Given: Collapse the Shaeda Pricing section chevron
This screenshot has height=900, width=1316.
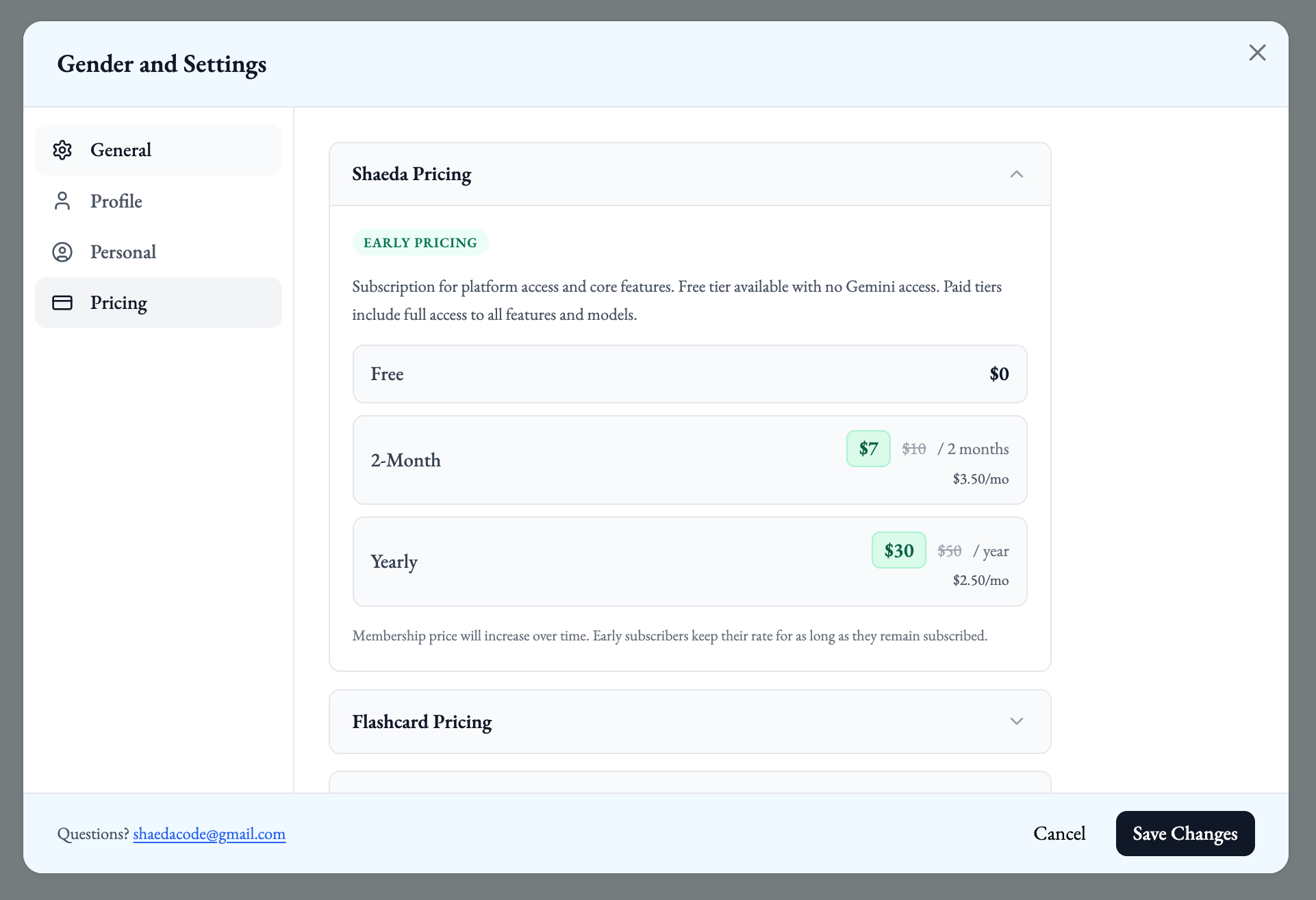Looking at the screenshot, I should point(1017,174).
